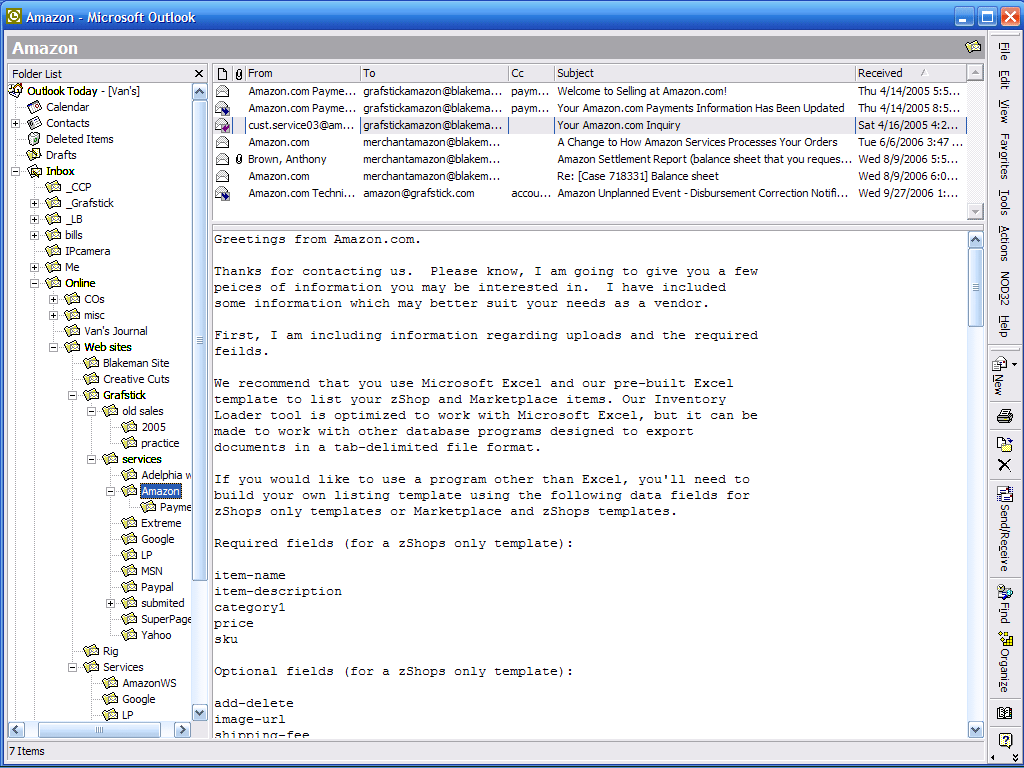This screenshot has height=768, width=1024.
Task: Open the Calendar folder
Action: [x=67, y=107]
